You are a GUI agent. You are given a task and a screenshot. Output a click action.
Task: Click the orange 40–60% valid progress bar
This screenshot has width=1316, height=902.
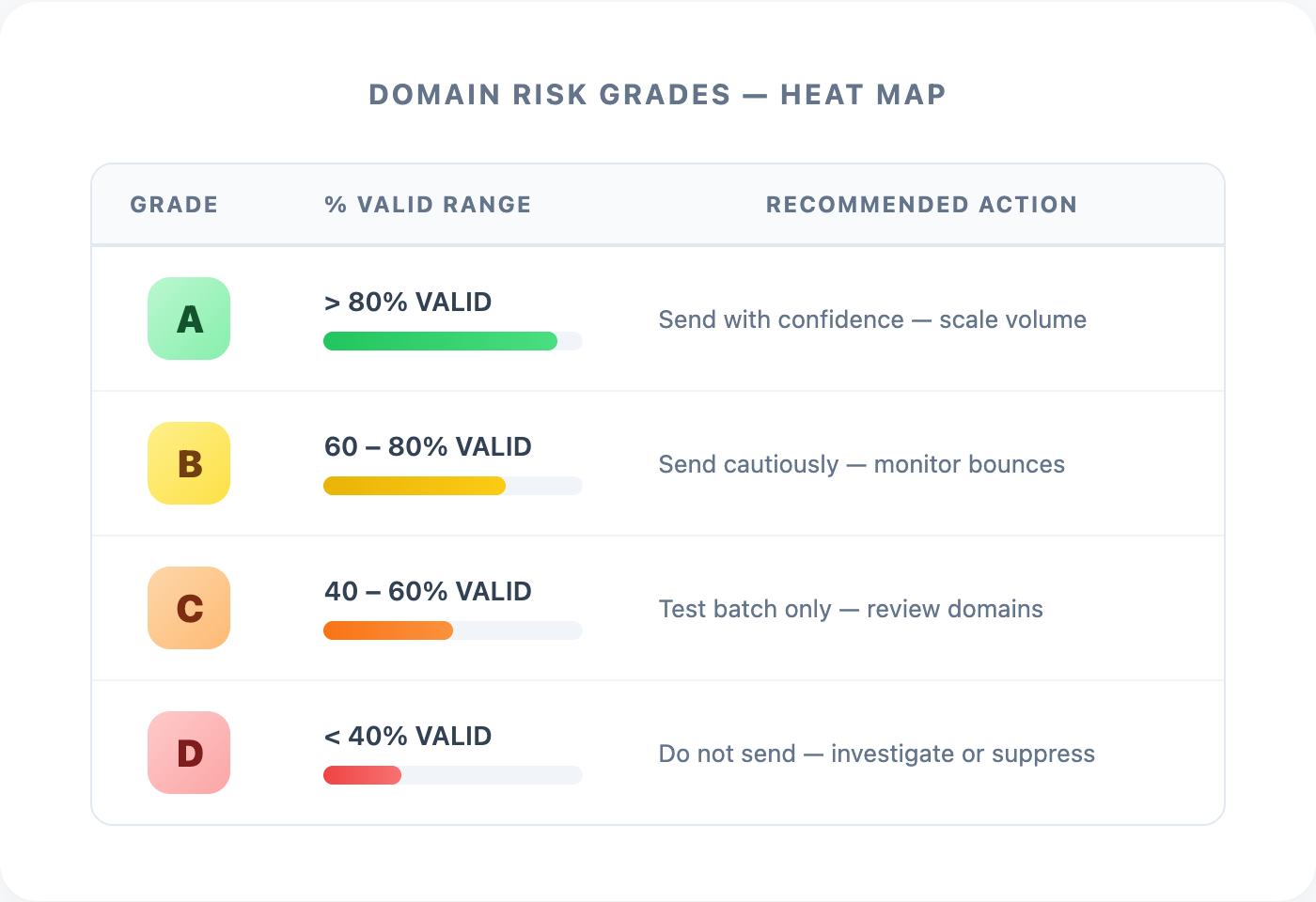(x=388, y=630)
